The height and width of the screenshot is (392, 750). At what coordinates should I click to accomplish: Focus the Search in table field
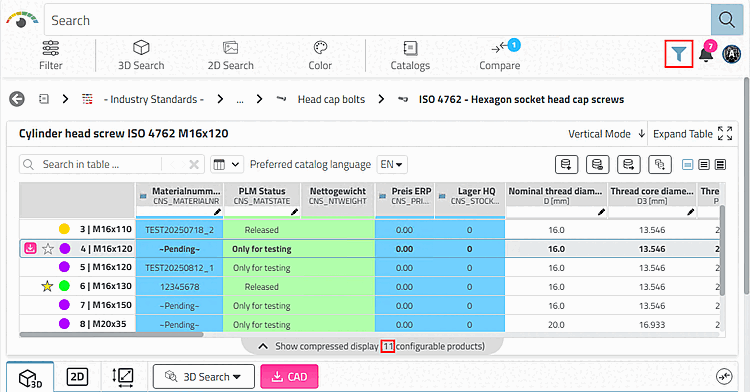(x=100, y=164)
